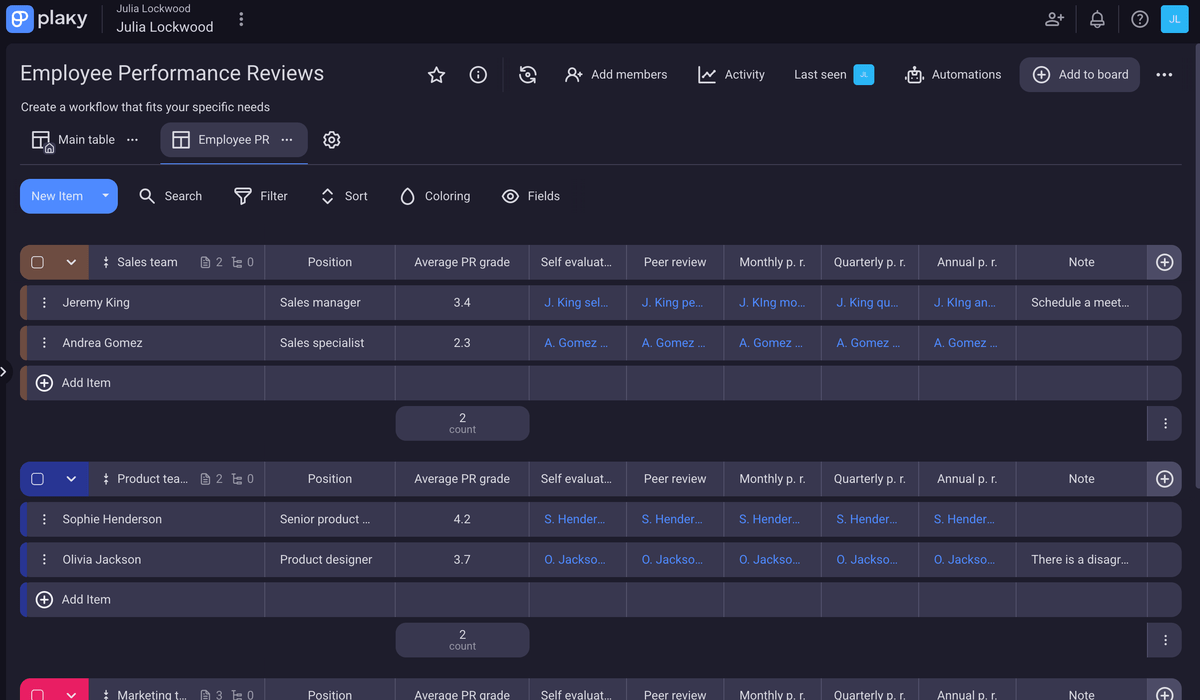
Task: Open the help question mark icon
Action: click(1139, 19)
